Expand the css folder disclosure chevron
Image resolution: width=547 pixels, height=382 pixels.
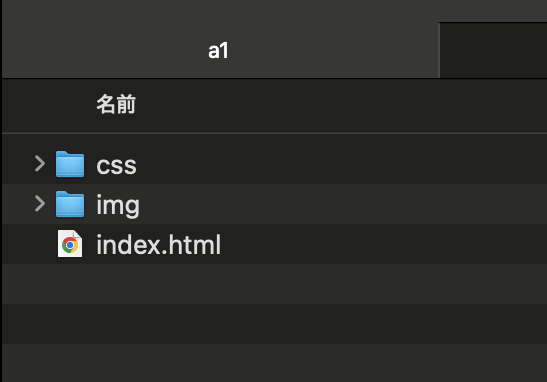[40, 164]
